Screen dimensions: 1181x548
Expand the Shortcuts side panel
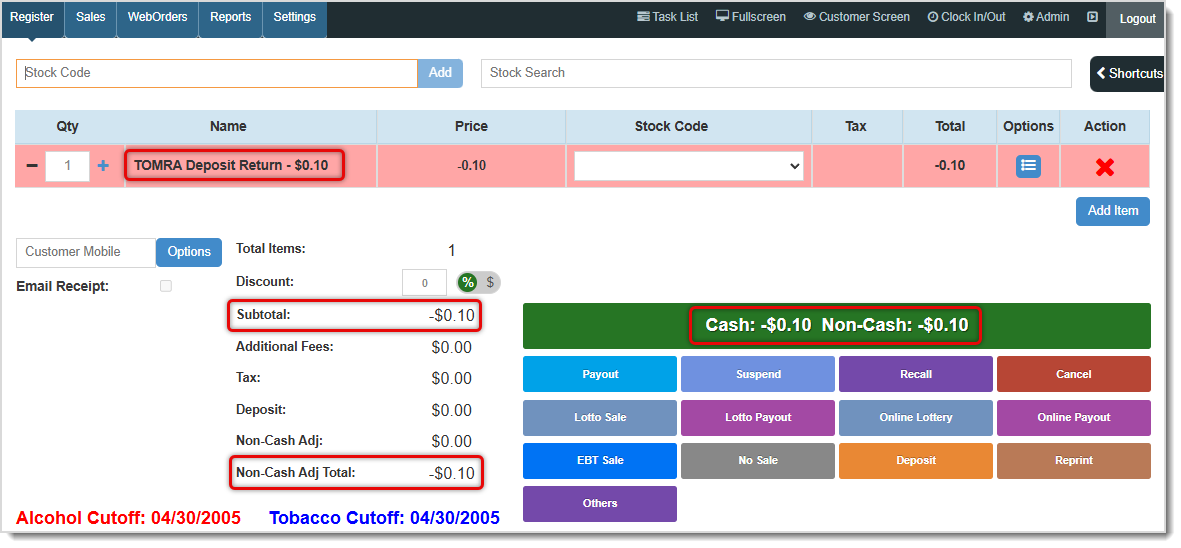pos(1129,73)
